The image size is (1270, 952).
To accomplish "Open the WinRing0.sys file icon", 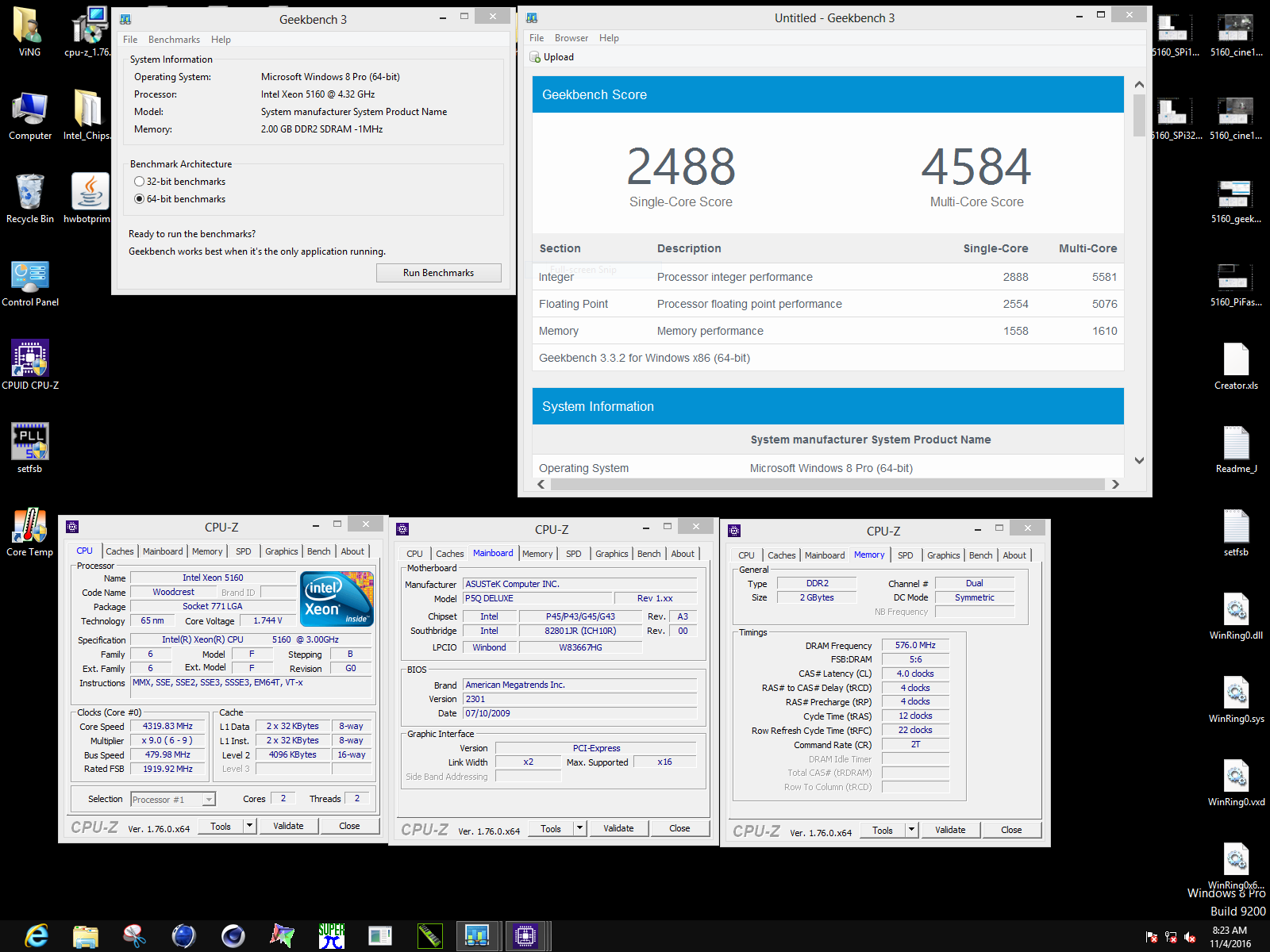I will tap(1236, 700).
